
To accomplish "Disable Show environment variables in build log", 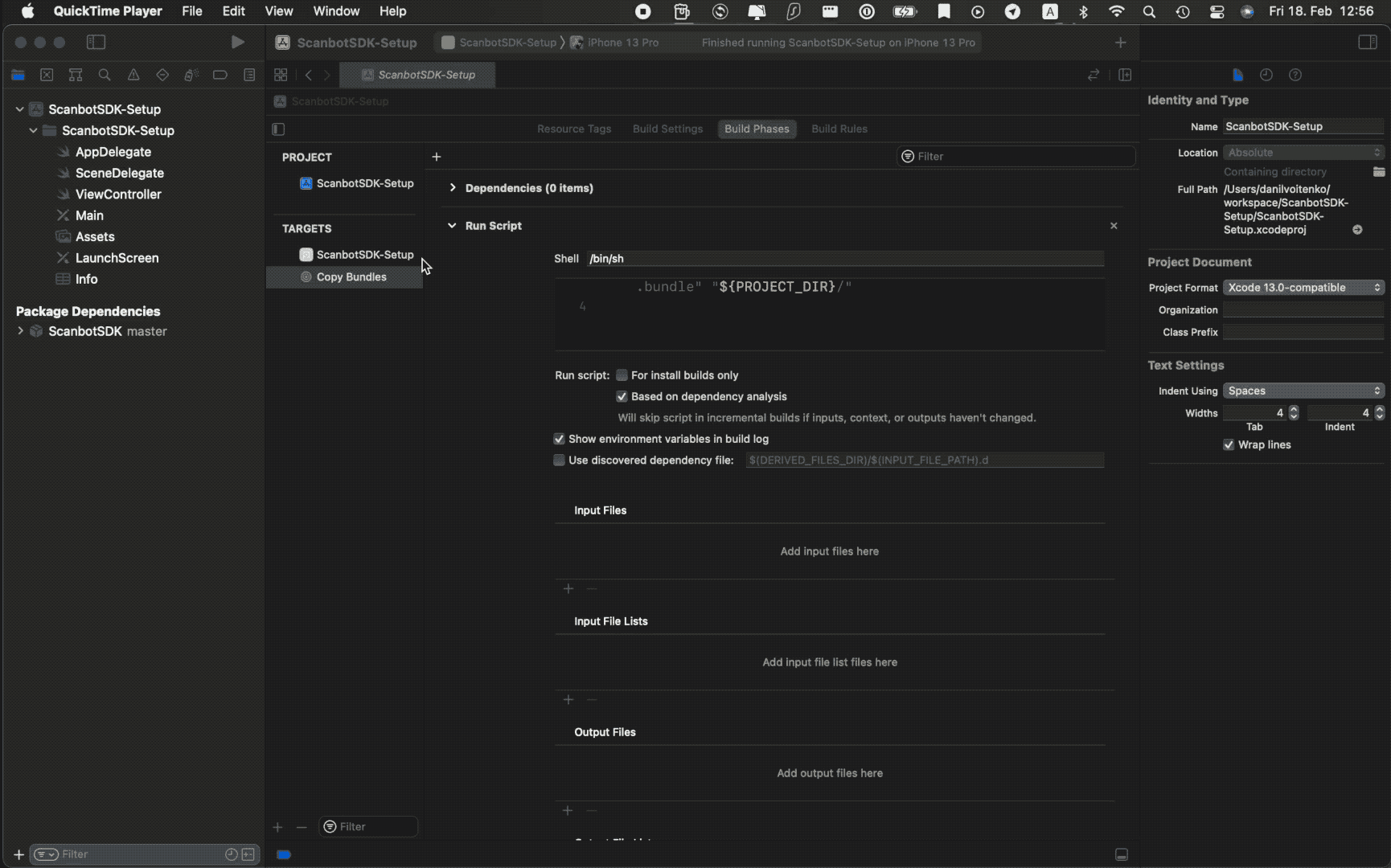I will pos(559,439).
